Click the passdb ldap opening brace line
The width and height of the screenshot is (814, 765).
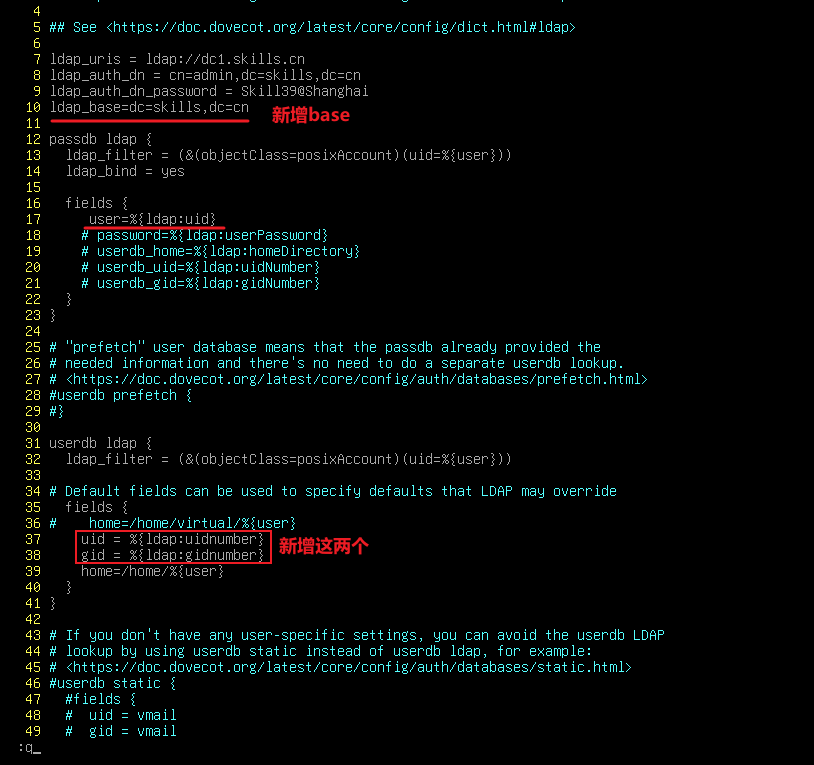[100, 140]
